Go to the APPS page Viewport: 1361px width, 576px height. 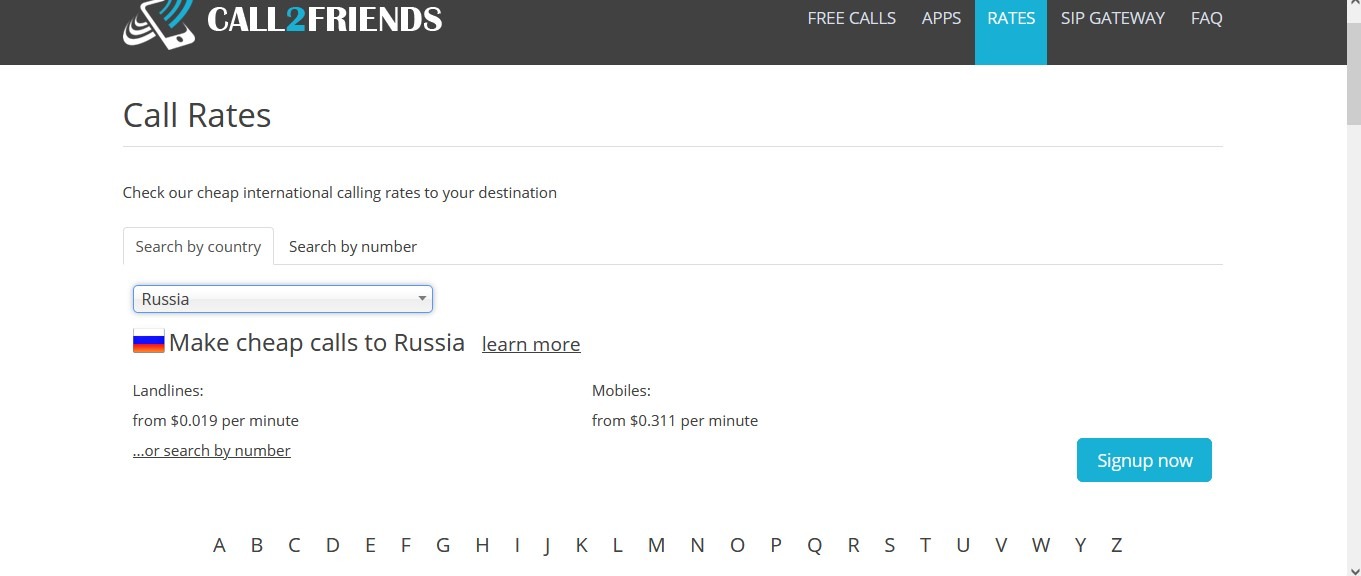tap(941, 18)
